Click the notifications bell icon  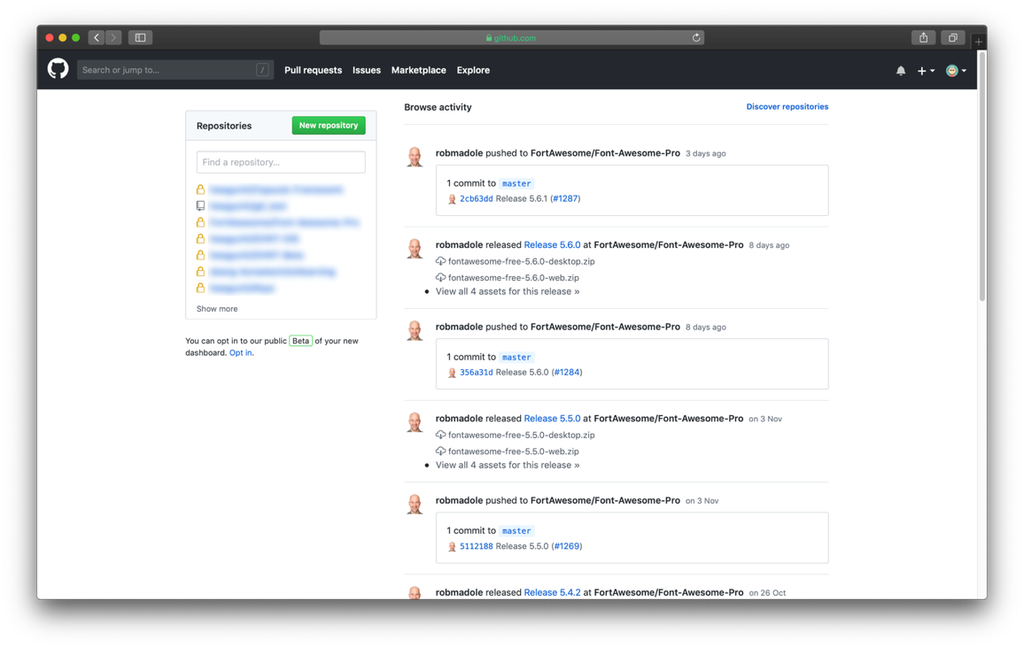tap(901, 71)
